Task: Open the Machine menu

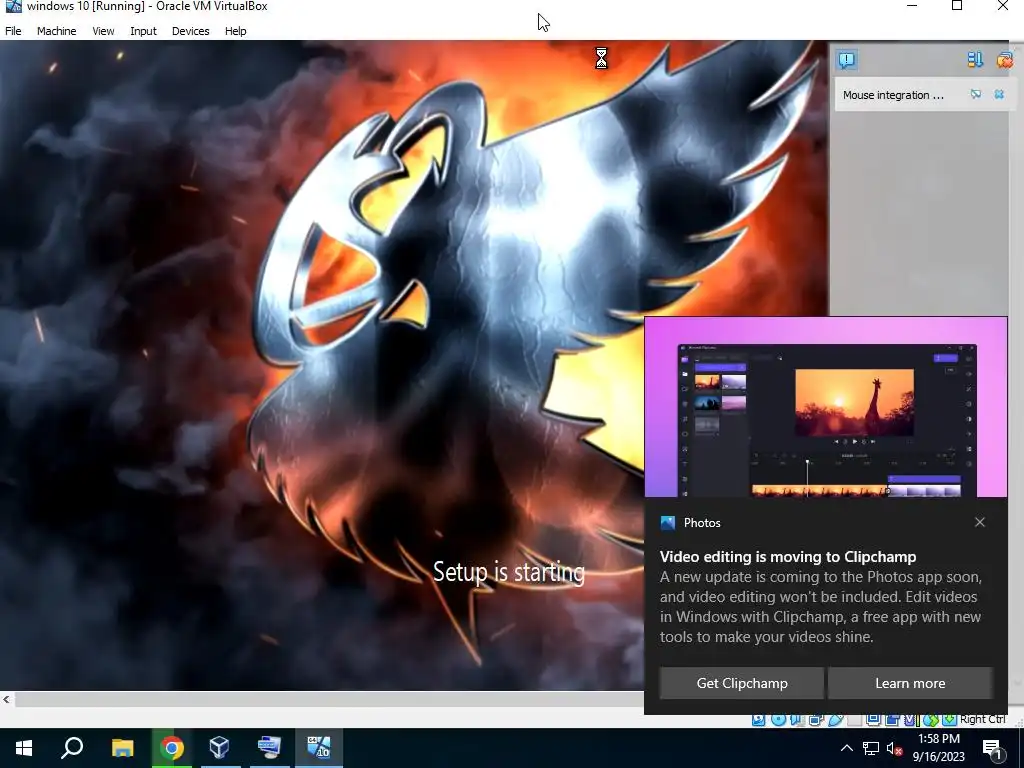Action: click(x=56, y=31)
